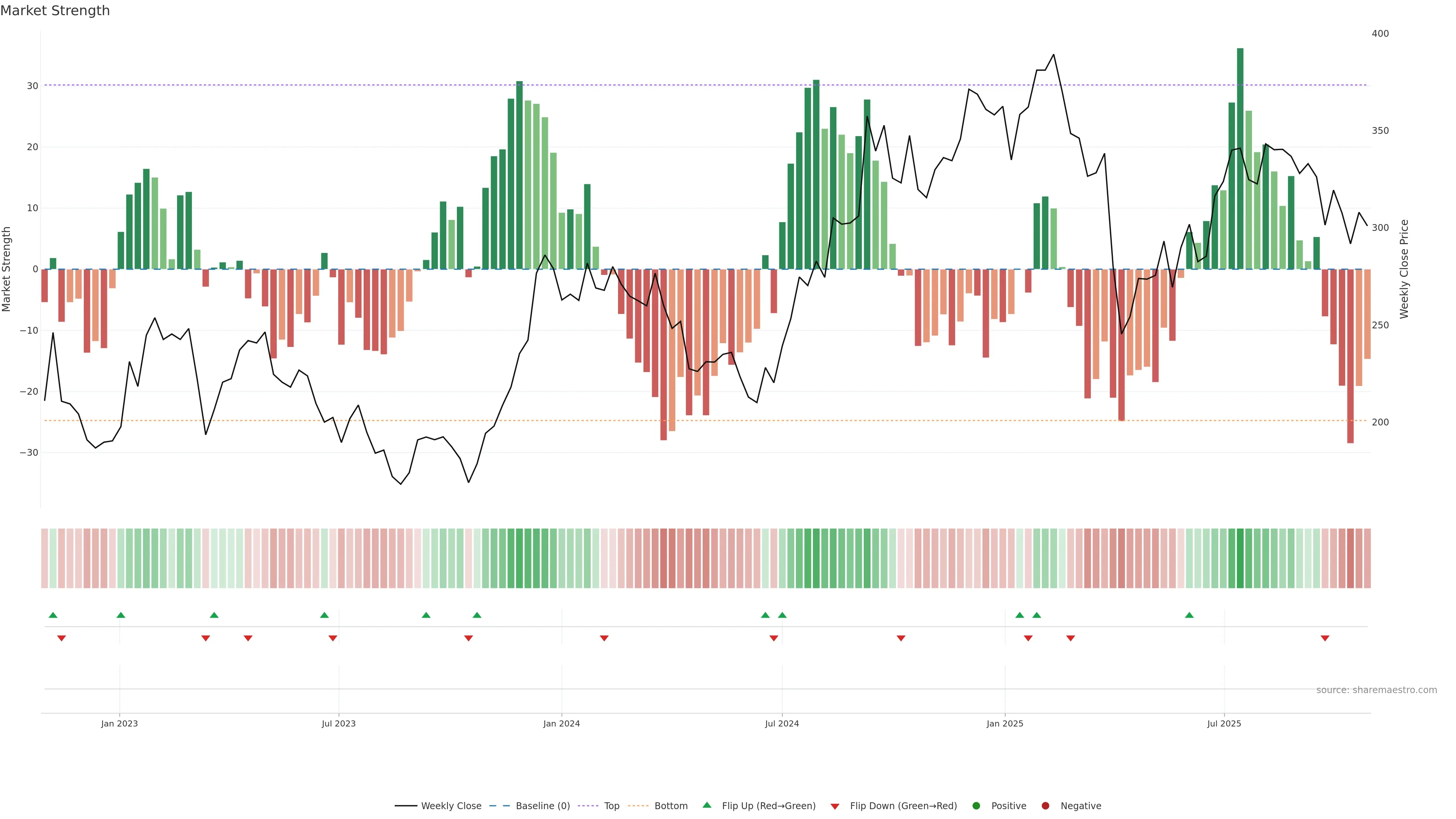
Task: Click the Negative red circle legend marker
Action: 1045,805
